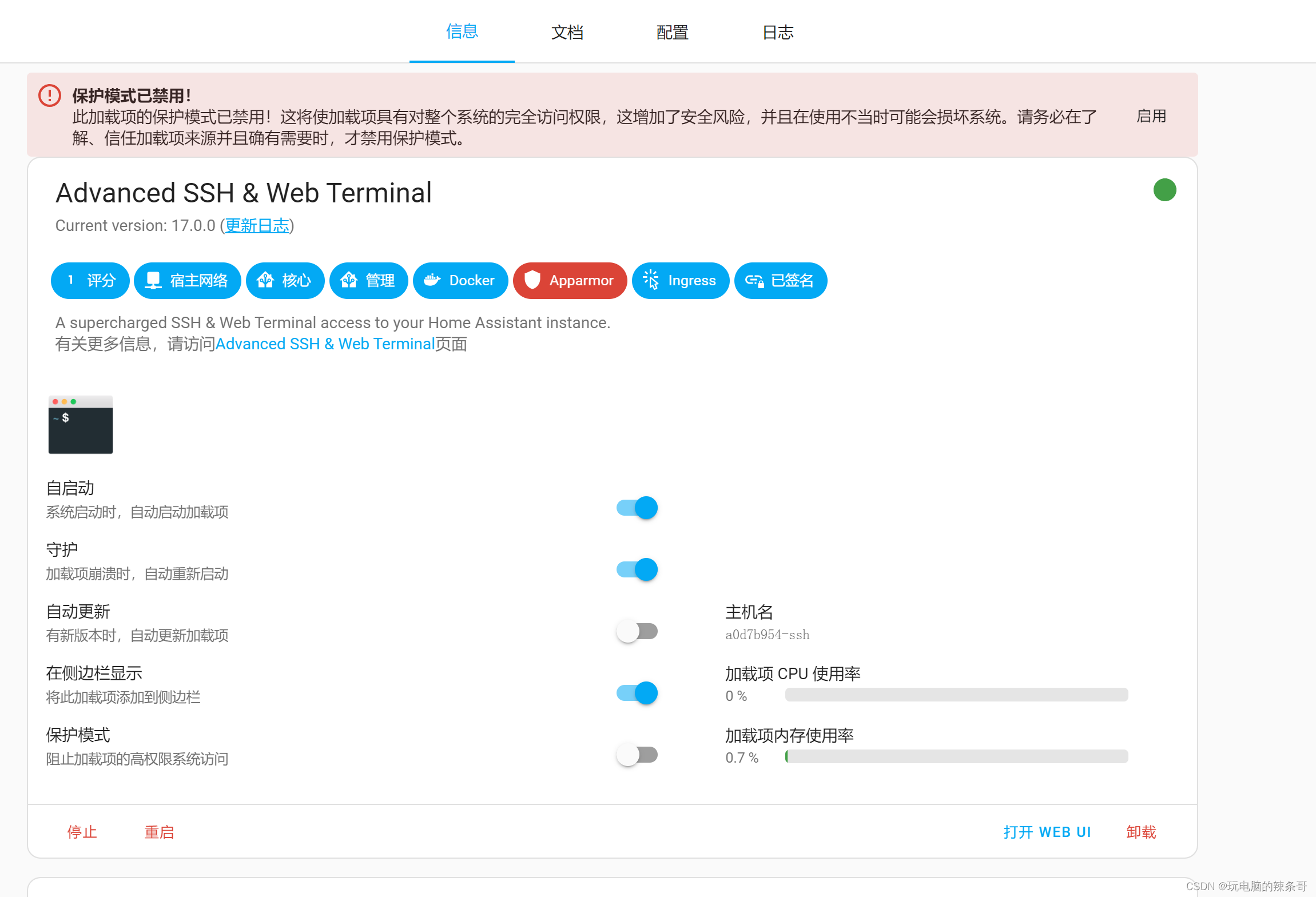Click the 有新版本时，自动更新加载项 description
This screenshot has width=1316, height=897.
click(x=137, y=635)
